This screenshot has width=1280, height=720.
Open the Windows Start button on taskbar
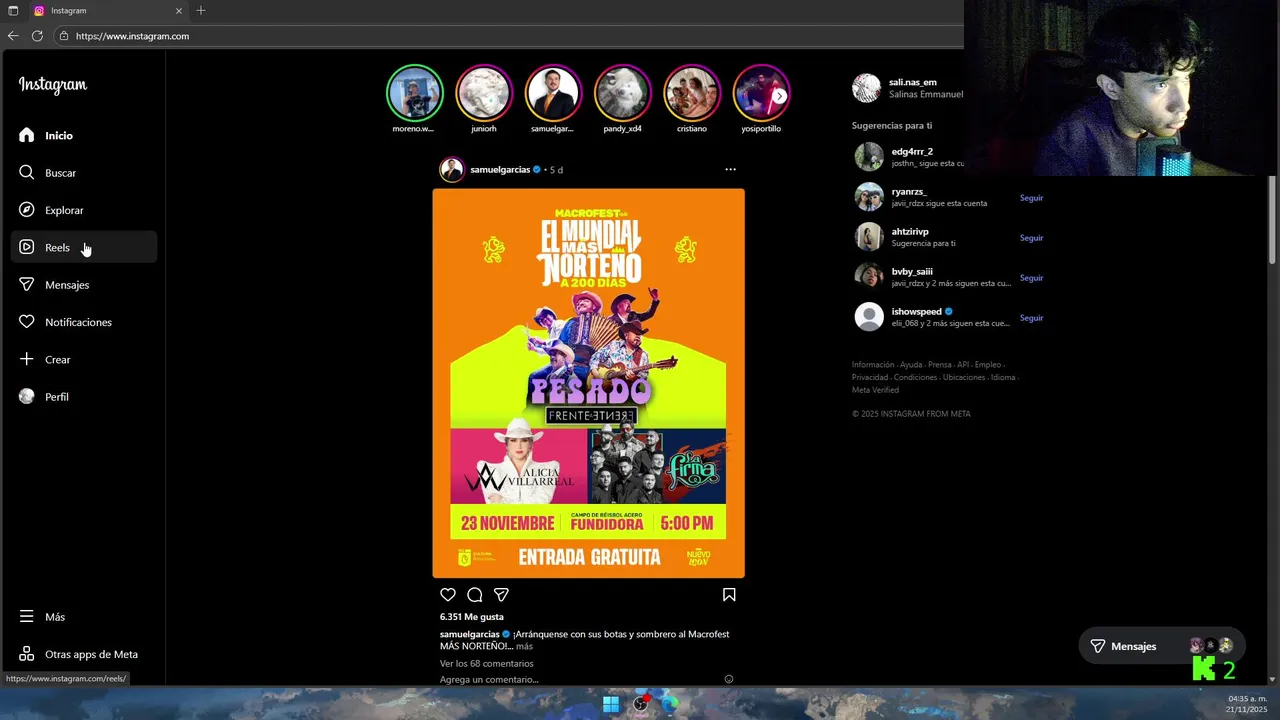pyautogui.click(x=611, y=704)
